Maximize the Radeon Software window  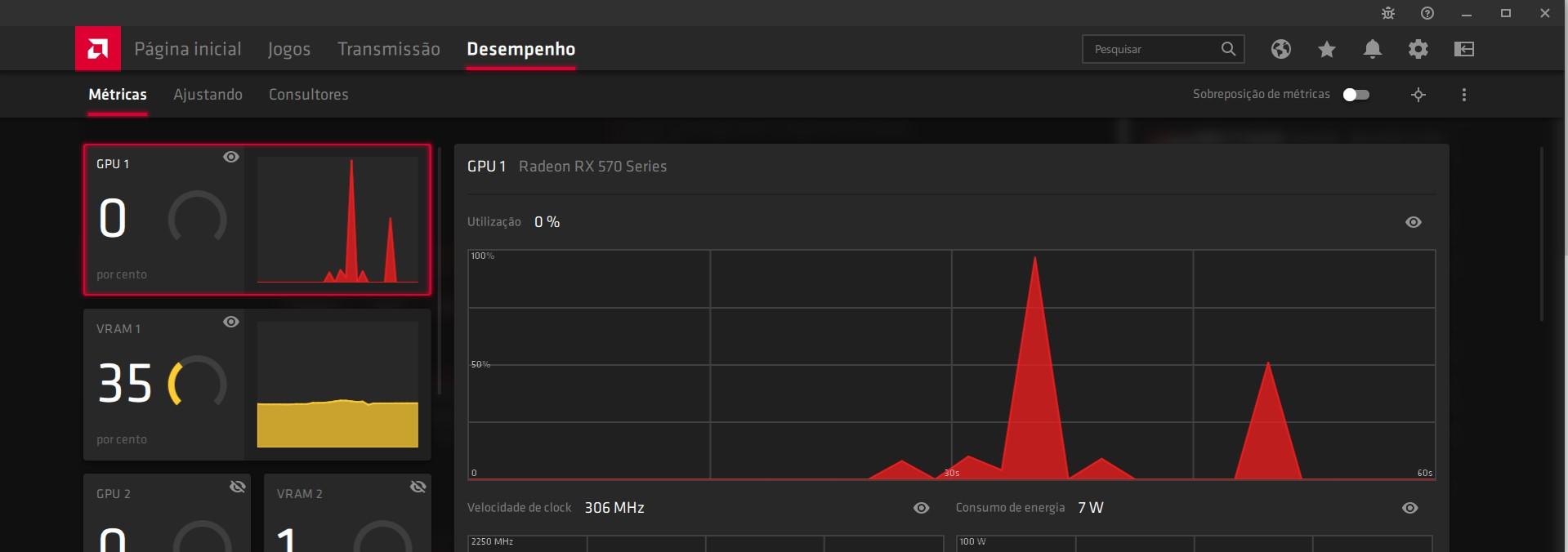click(1506, 13)
